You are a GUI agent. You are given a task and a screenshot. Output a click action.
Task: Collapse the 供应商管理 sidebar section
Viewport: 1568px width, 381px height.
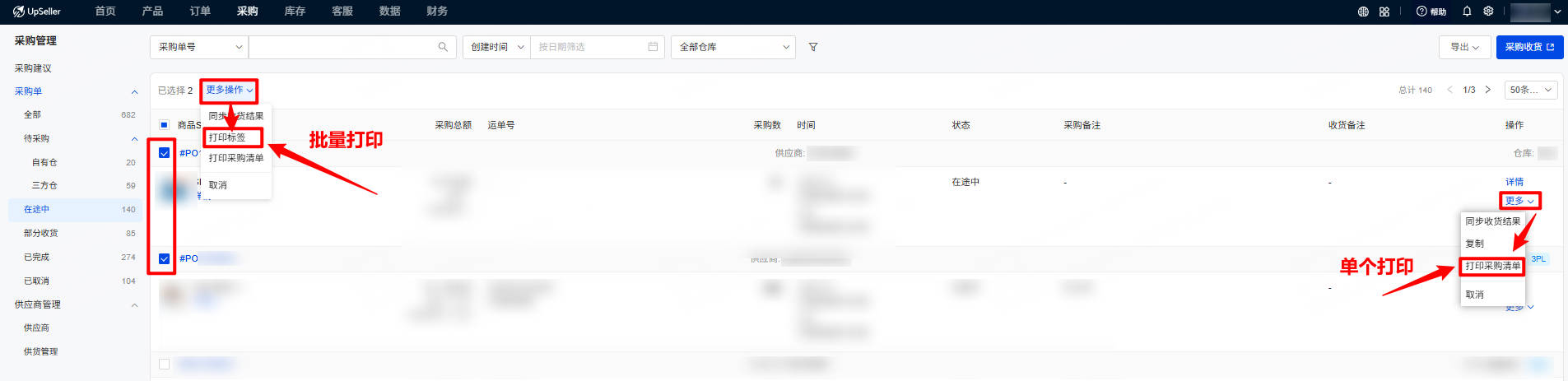(134, 304)
